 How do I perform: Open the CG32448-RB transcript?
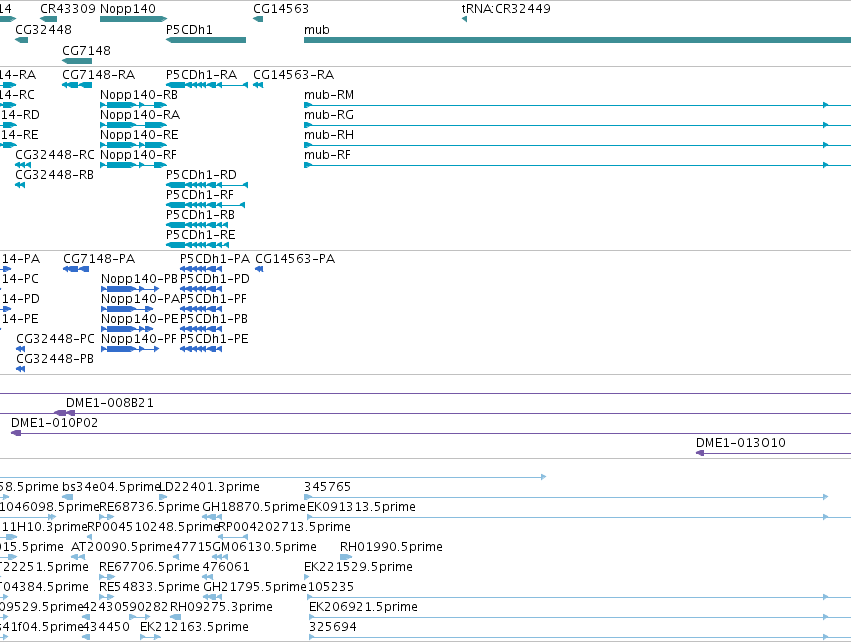pyautogui.click(x=54, y=175)
